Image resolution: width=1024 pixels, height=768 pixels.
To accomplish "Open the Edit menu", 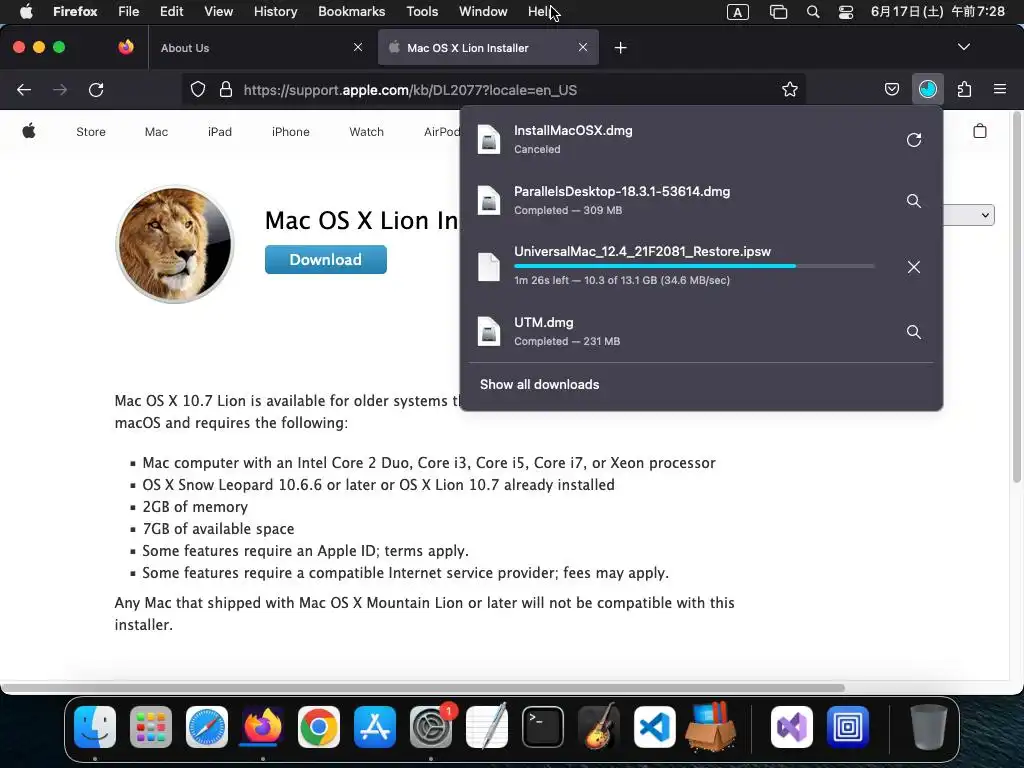I will coord(171,12).
